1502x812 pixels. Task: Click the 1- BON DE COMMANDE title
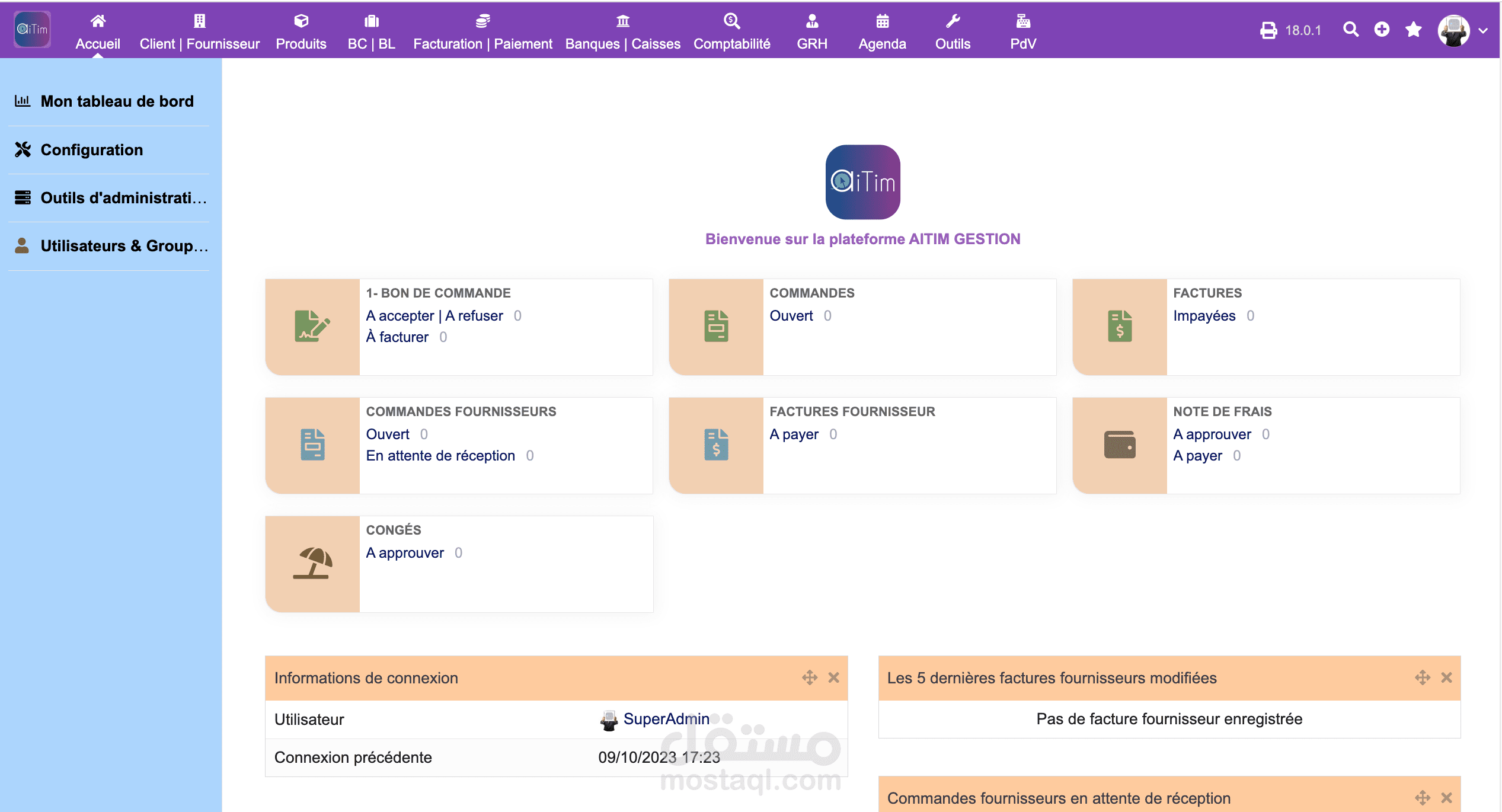[438, 293]
